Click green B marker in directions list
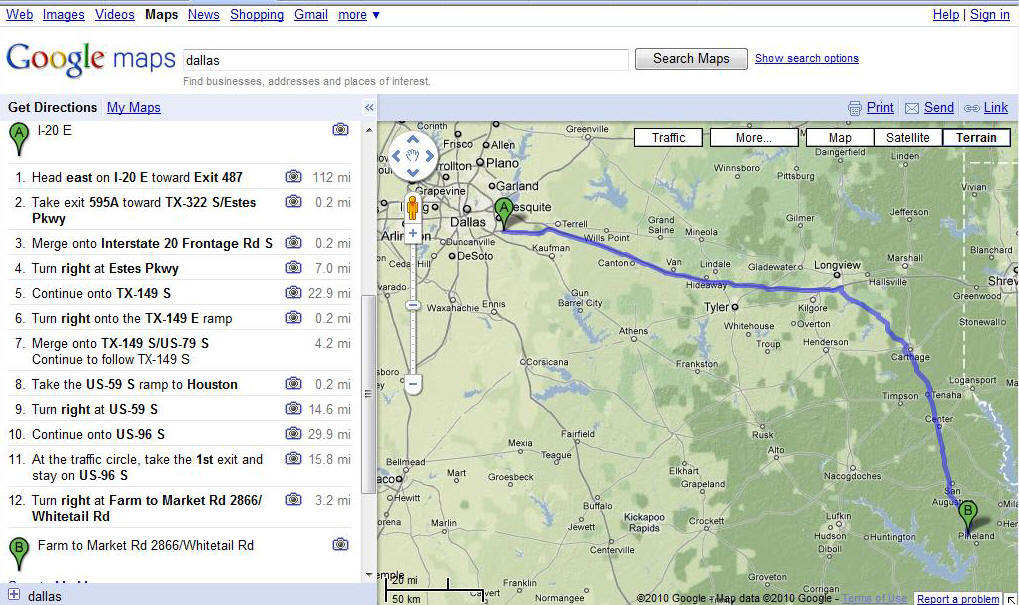 click(19, 554)
